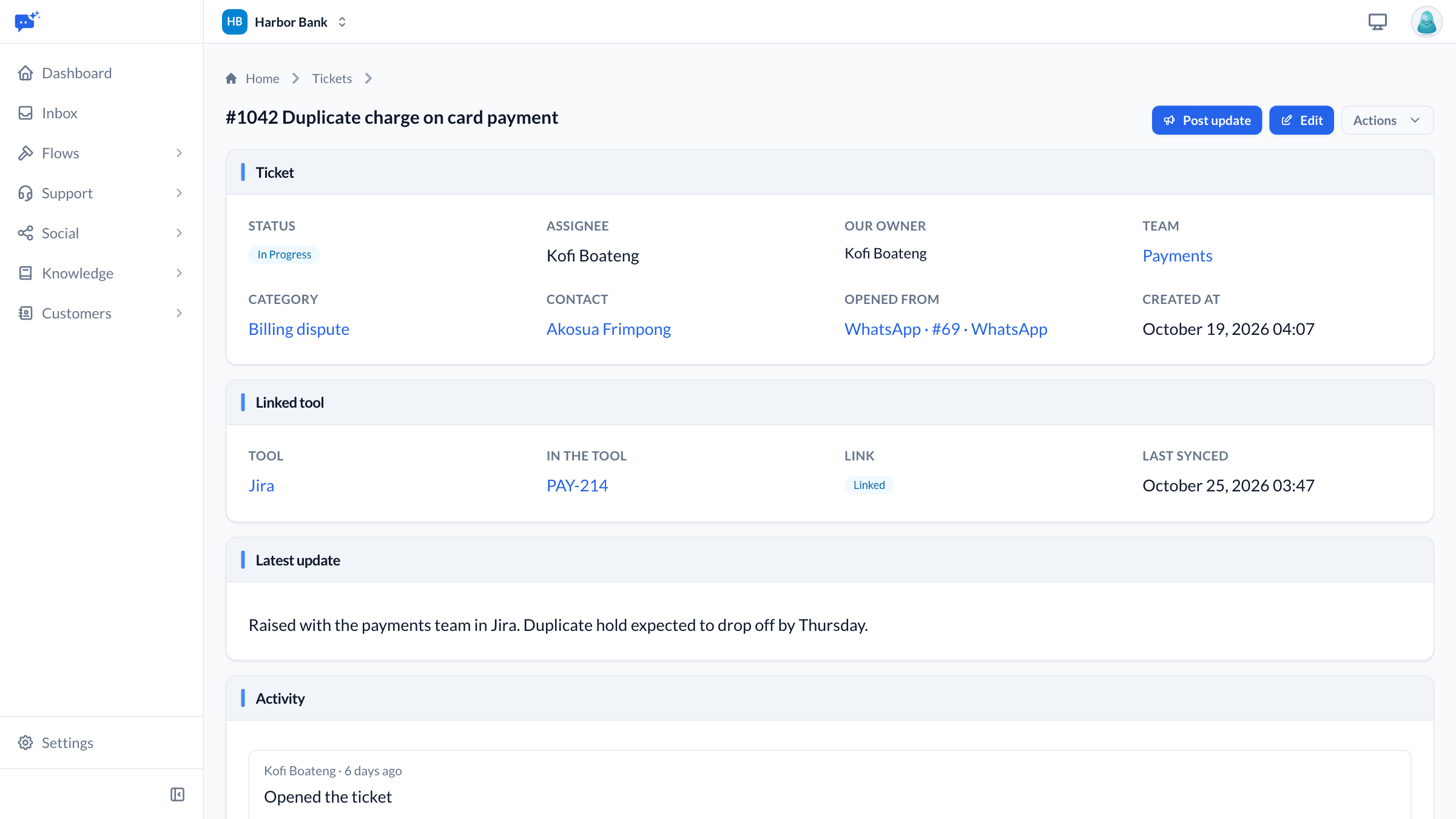Click the latest update message text

(558, 625)
